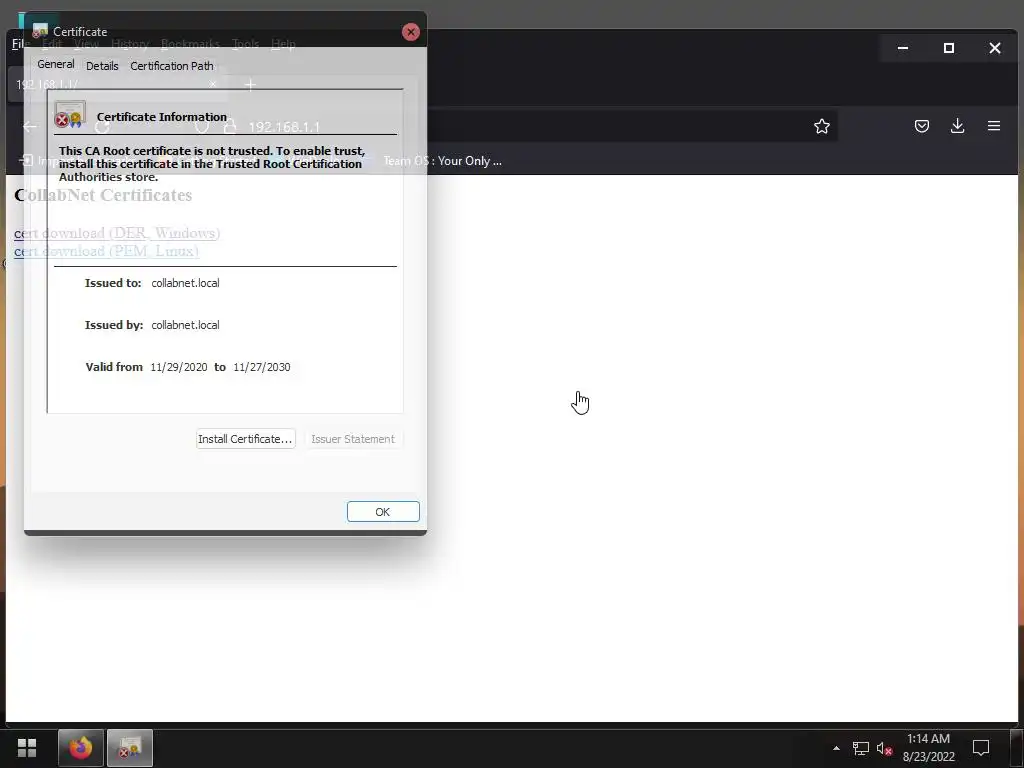This screenshot has width=1024, height=768.
Task: Minimize the Firefox window
Action: click(x=903, y=48)
